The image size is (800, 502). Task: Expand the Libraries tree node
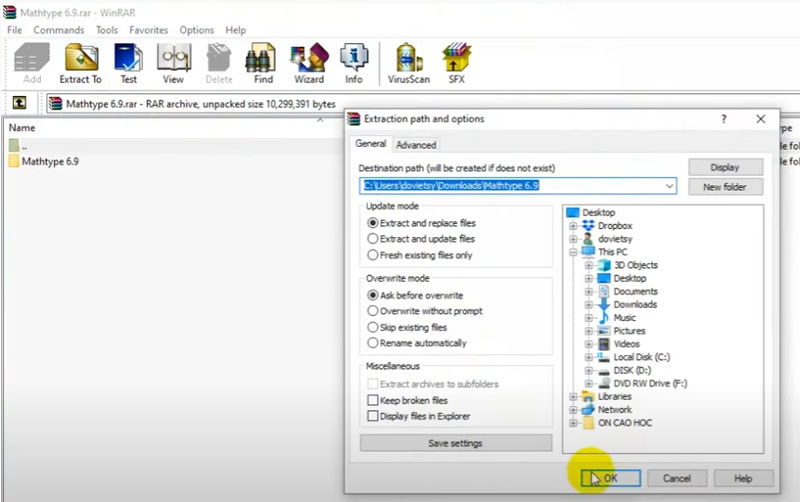point(573,396)
